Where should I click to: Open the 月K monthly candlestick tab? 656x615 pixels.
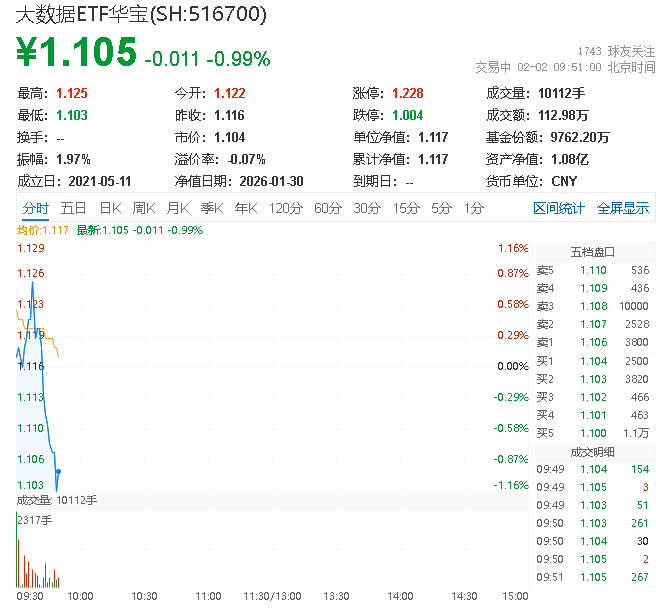pos(178,208)
